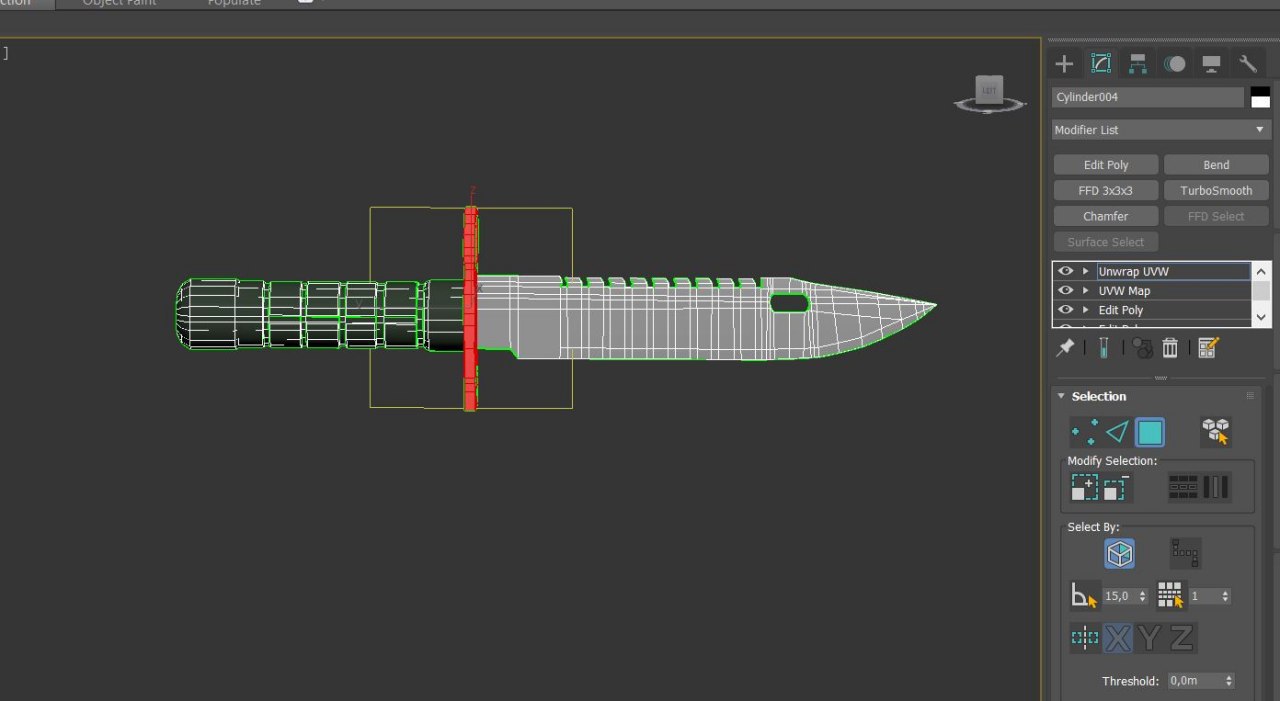Click Select By Element toggle icon

tap(1216, 431)
